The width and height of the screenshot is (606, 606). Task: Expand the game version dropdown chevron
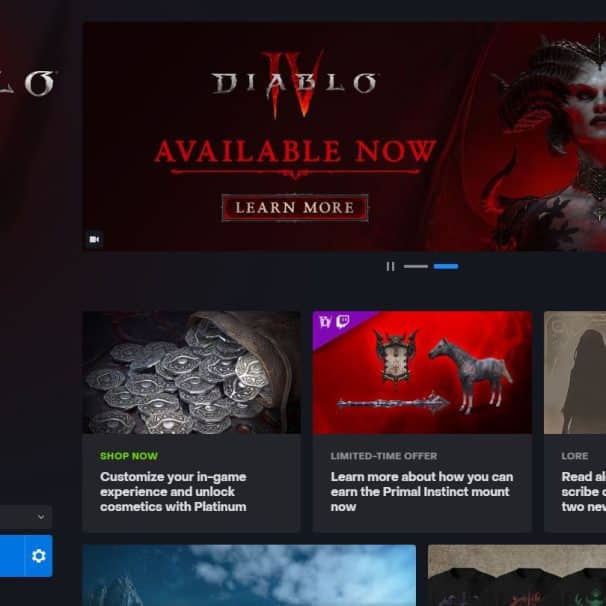pyautogui.click(x=41, y=517)
